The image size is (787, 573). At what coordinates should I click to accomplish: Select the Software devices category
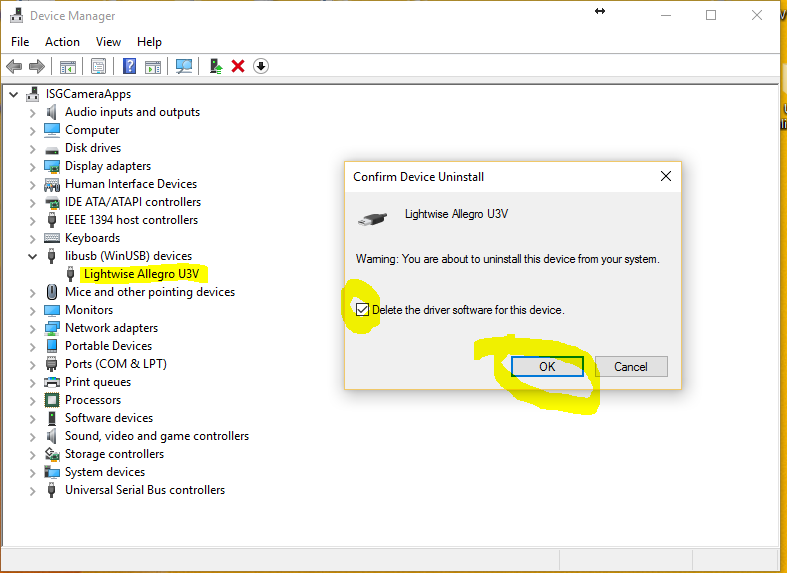(109, 418)
